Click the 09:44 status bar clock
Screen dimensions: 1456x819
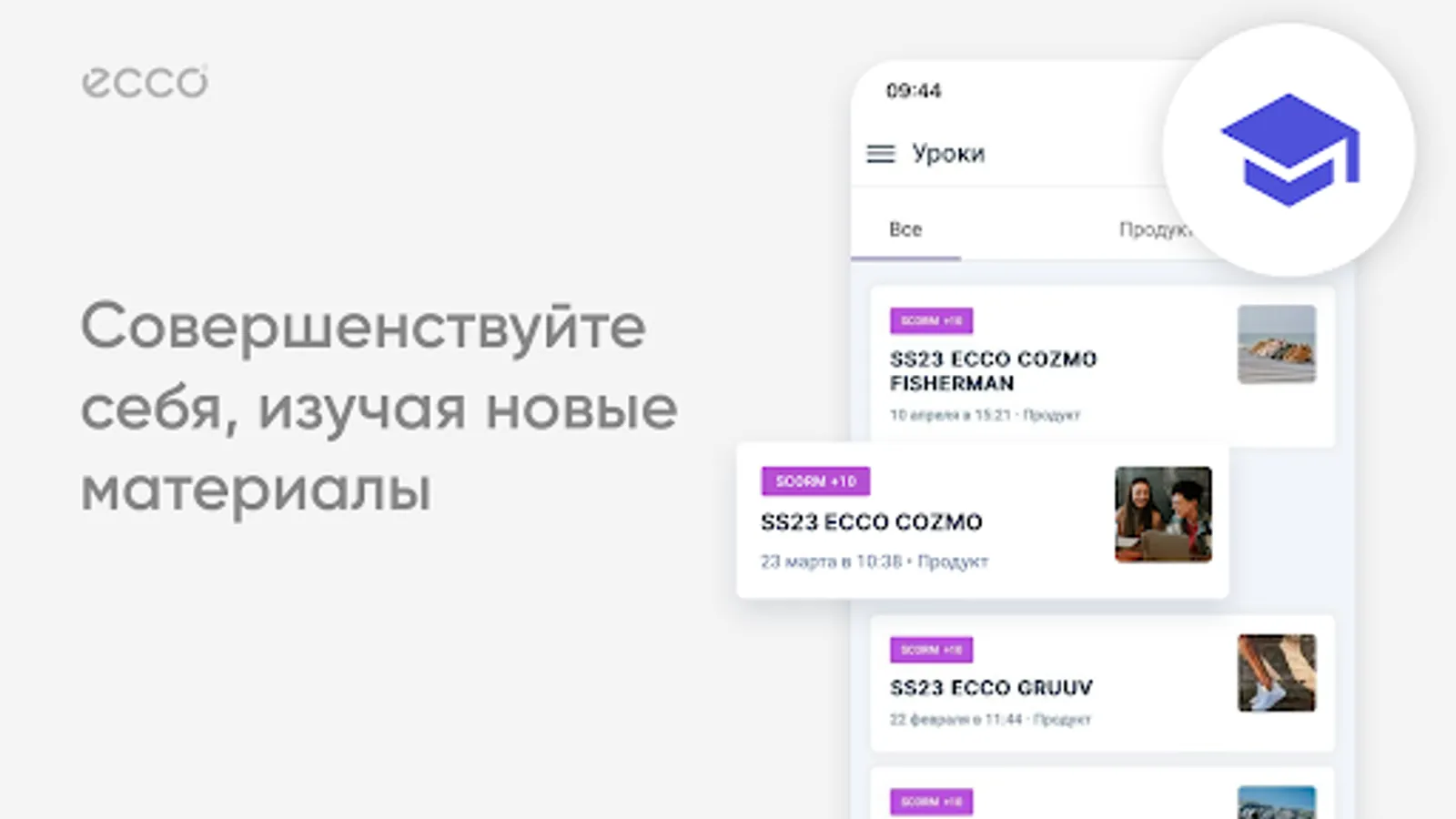pos(914,91)
